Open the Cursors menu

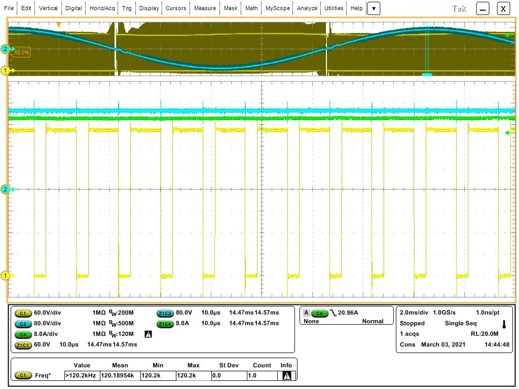click(x=176, y=8)
